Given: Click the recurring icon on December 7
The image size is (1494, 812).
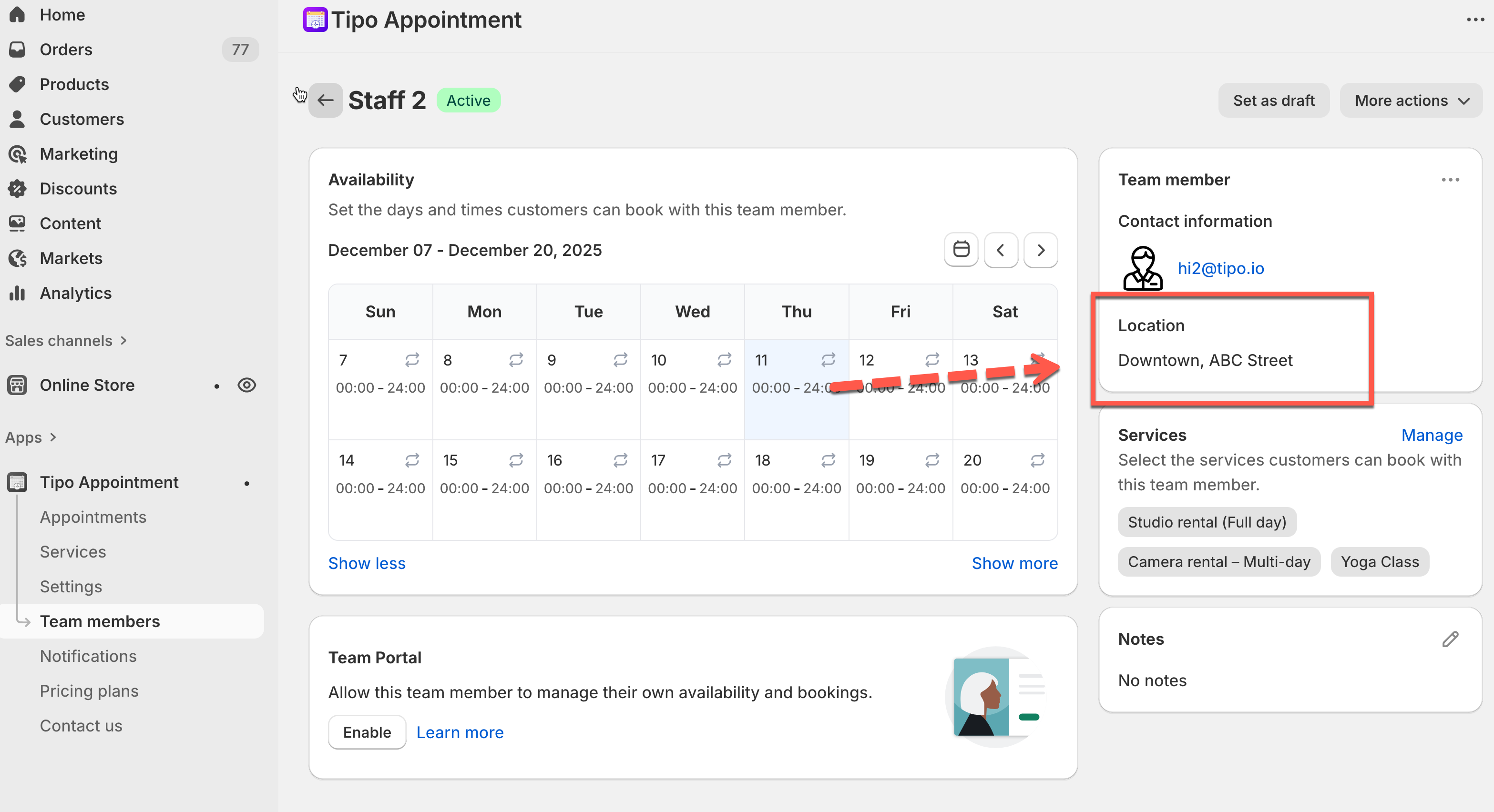Looking at the screenshot, I should tap(412, 360).
